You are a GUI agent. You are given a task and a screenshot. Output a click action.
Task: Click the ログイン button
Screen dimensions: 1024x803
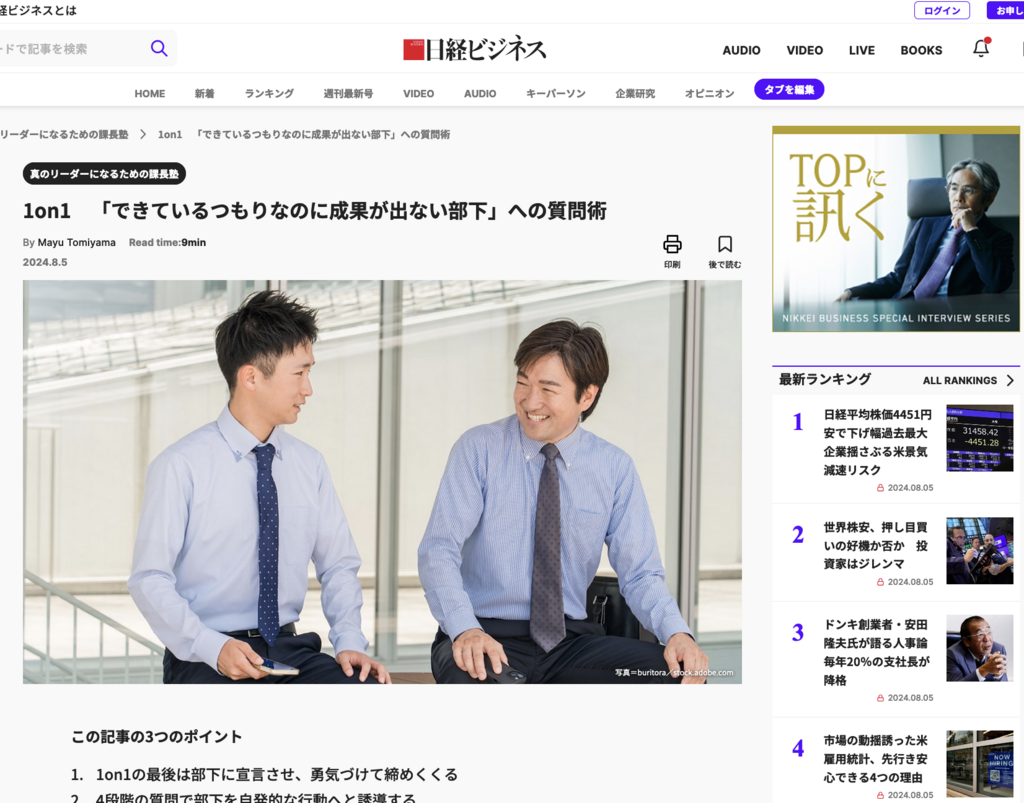[942, 10]
